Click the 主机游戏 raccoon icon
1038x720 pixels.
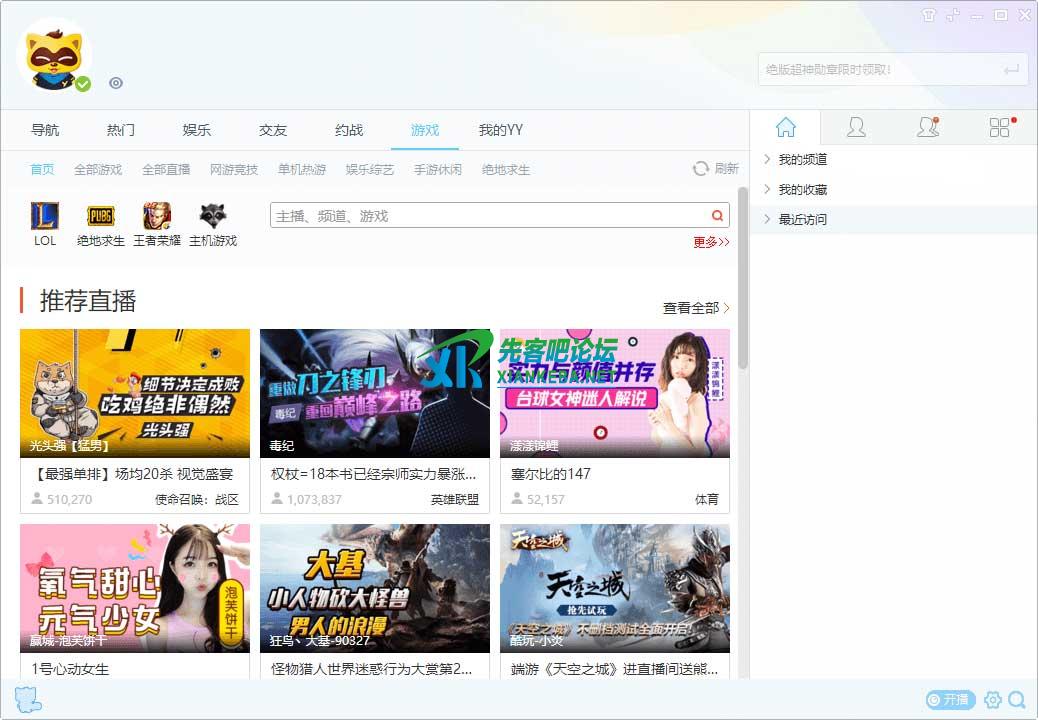[x=212, y=217]
